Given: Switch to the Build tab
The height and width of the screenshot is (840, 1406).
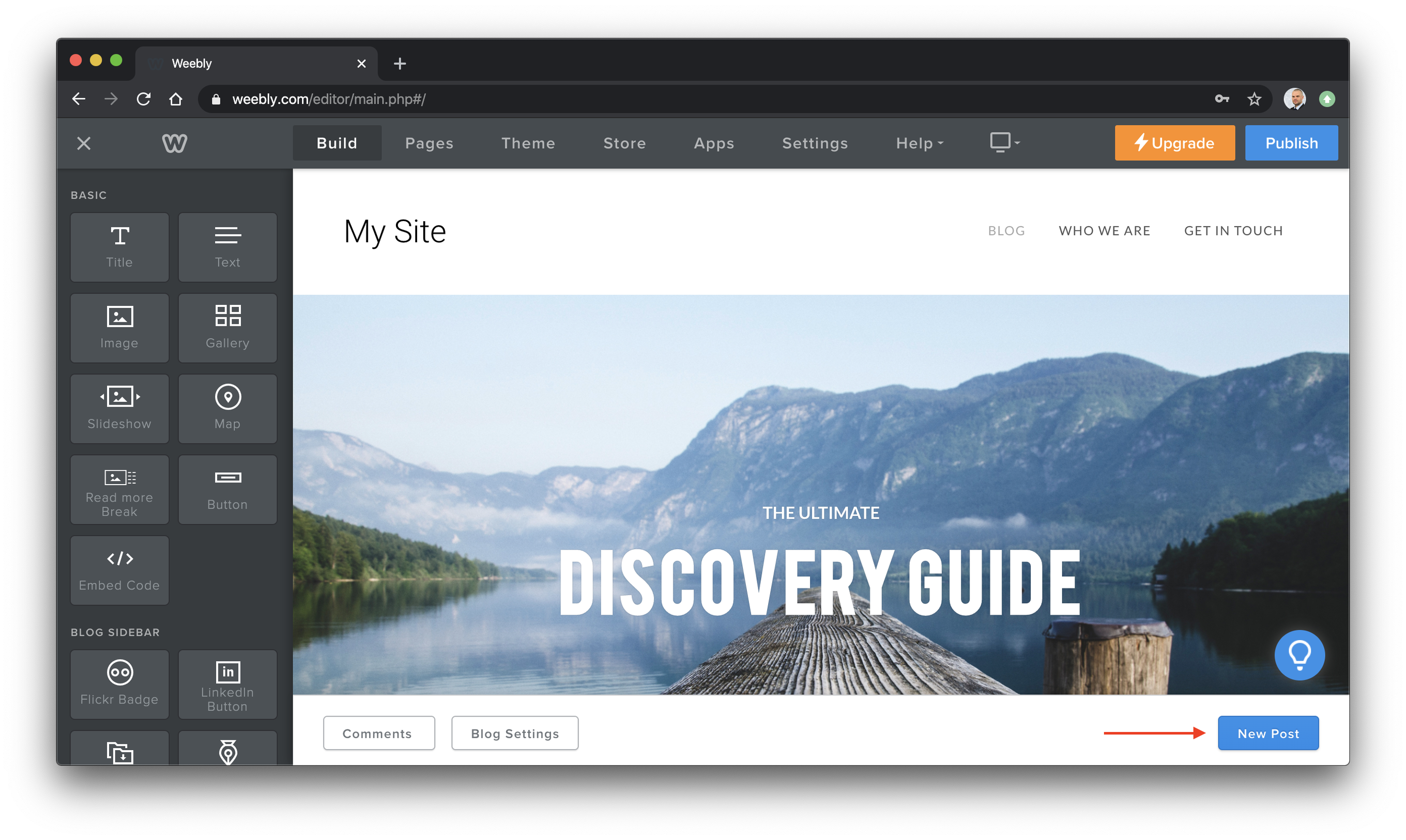Looking at the screenshot, I should (337, 143).
